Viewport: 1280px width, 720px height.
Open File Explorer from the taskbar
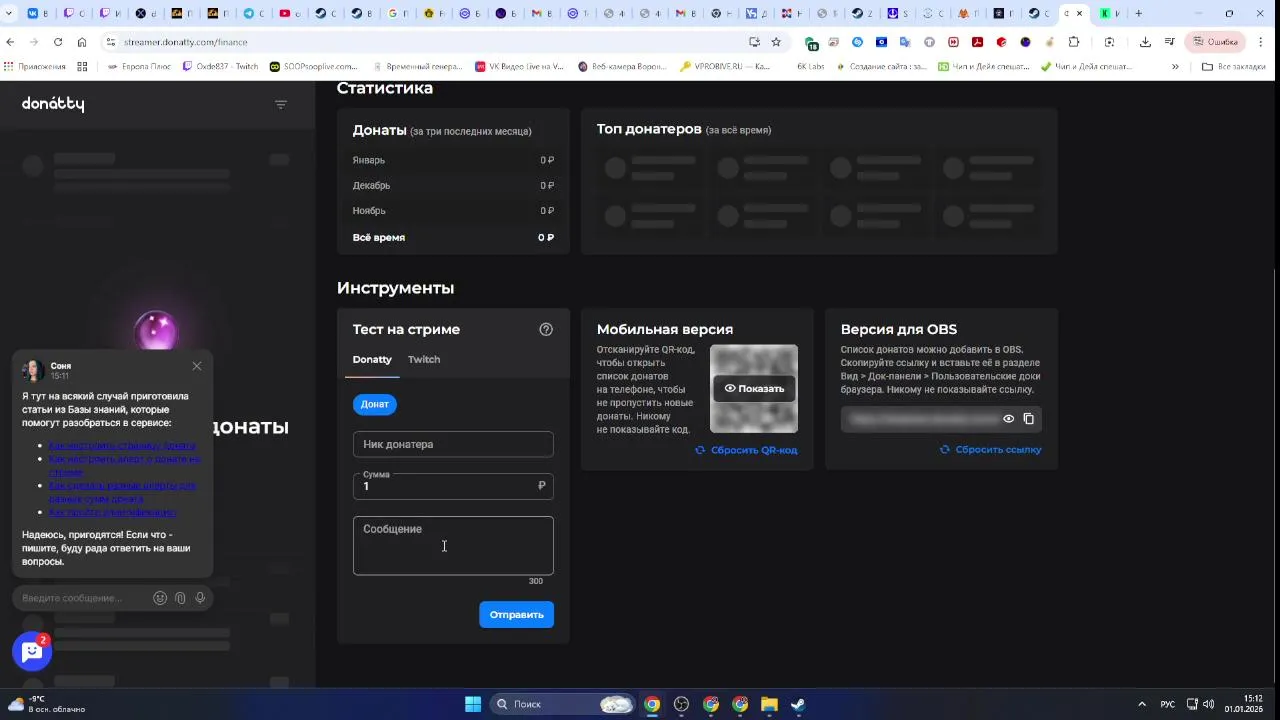769,704
